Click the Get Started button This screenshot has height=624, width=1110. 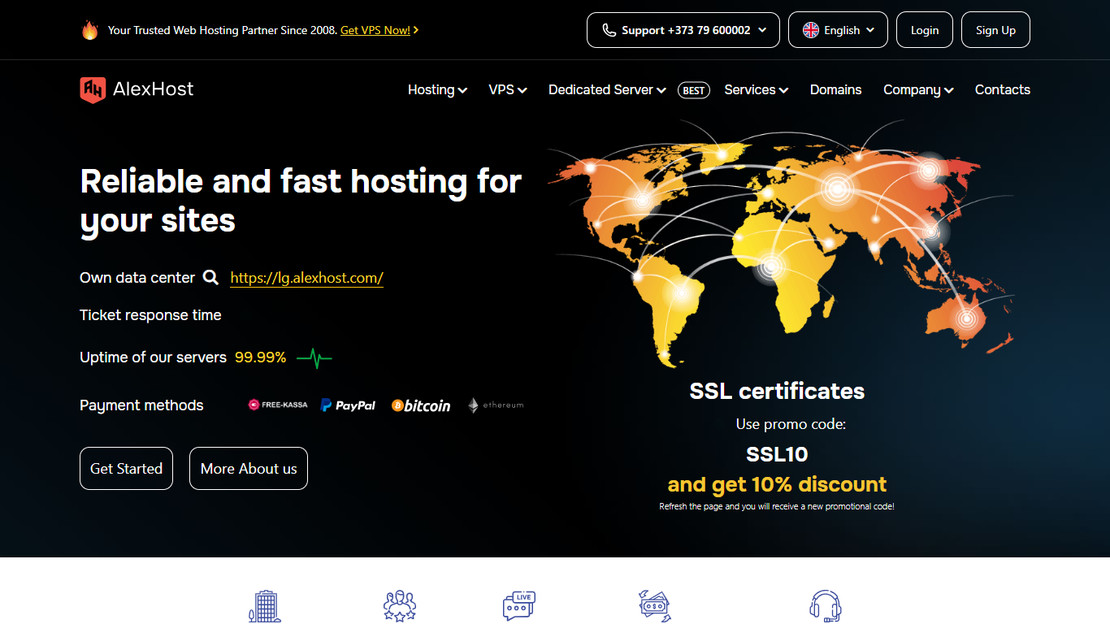click(x=126, y=468)
